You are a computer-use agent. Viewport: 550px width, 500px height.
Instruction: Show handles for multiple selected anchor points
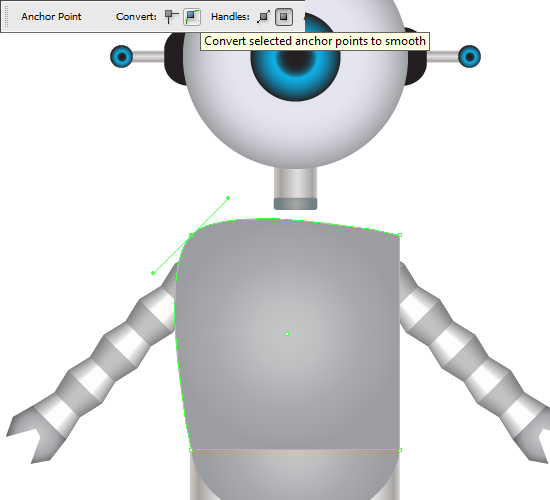pos(263,16)
